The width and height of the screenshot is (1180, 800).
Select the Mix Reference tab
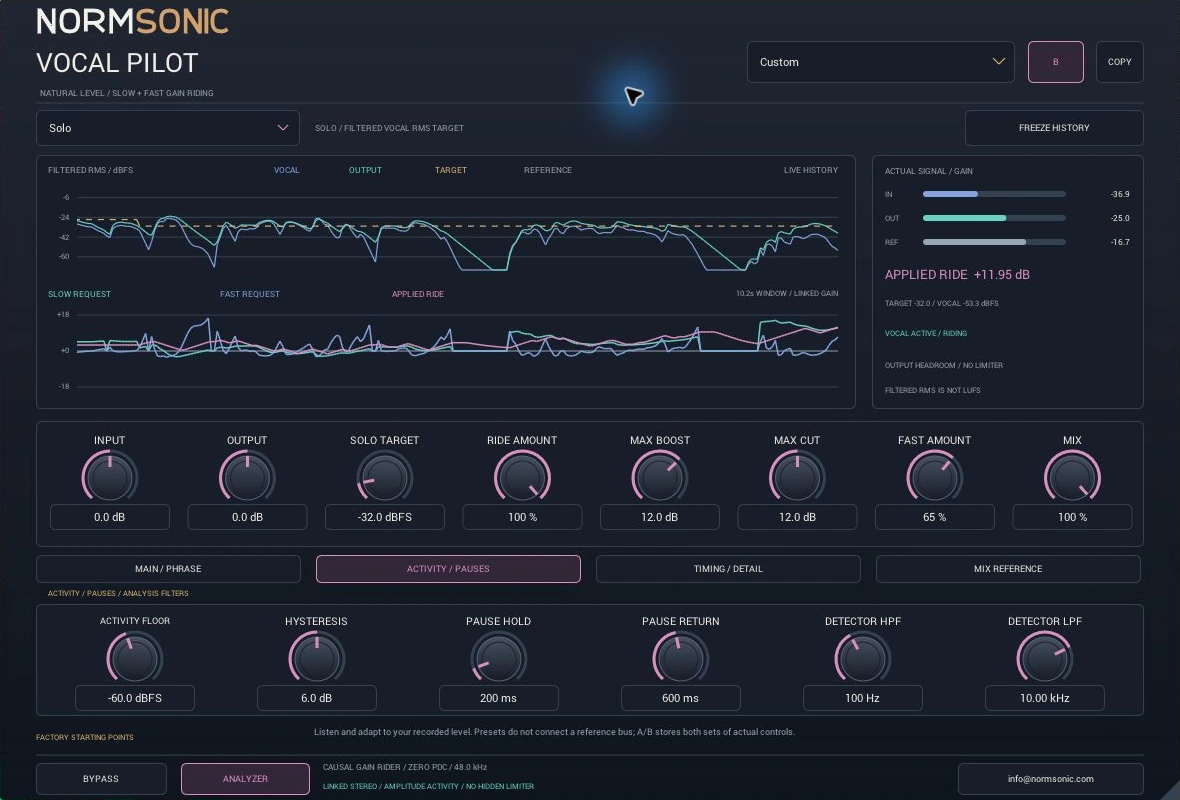pyautogui.click(x=1008, y=569)
